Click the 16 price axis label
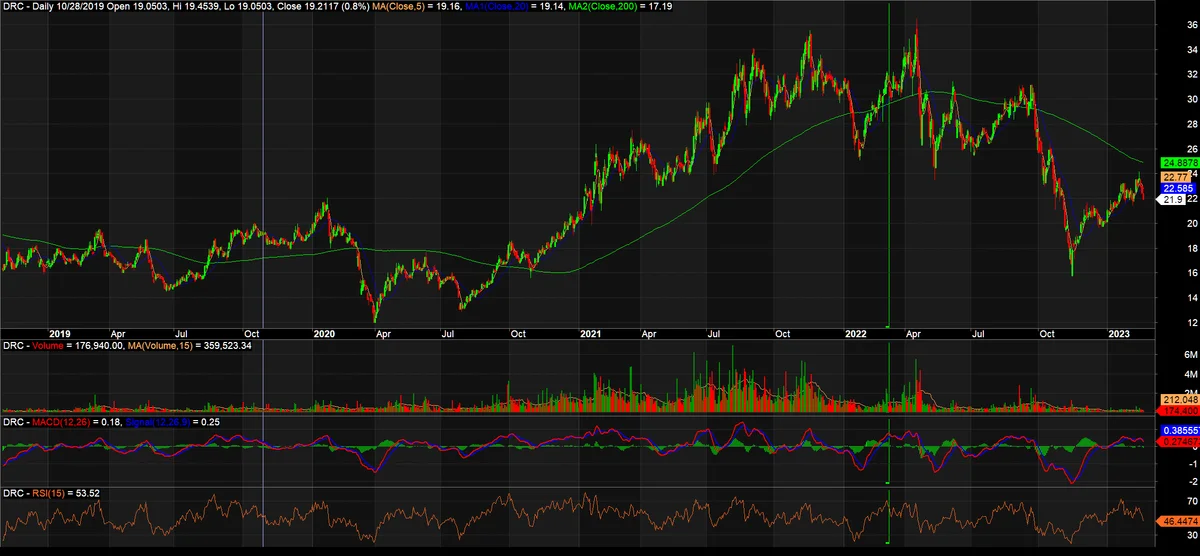Screen dimensions: 1200x556 (x=1192, y=273)
